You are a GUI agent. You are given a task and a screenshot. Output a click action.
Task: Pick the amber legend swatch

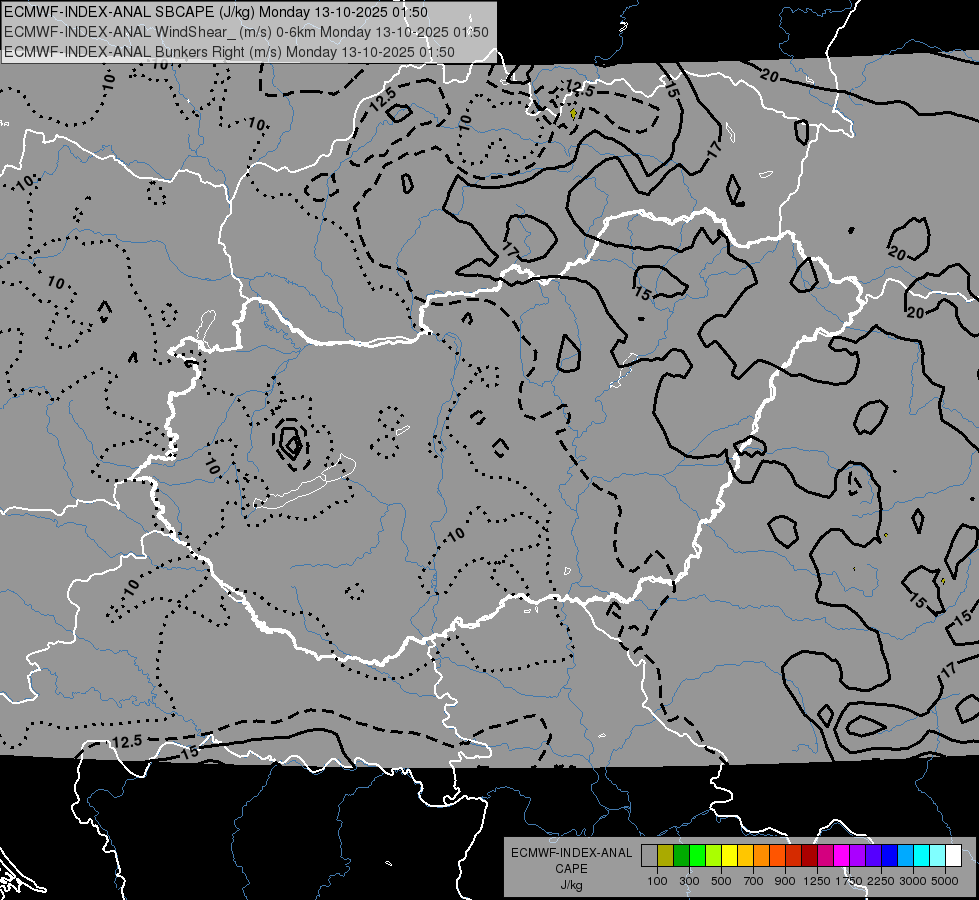click(x=745, y=856)
